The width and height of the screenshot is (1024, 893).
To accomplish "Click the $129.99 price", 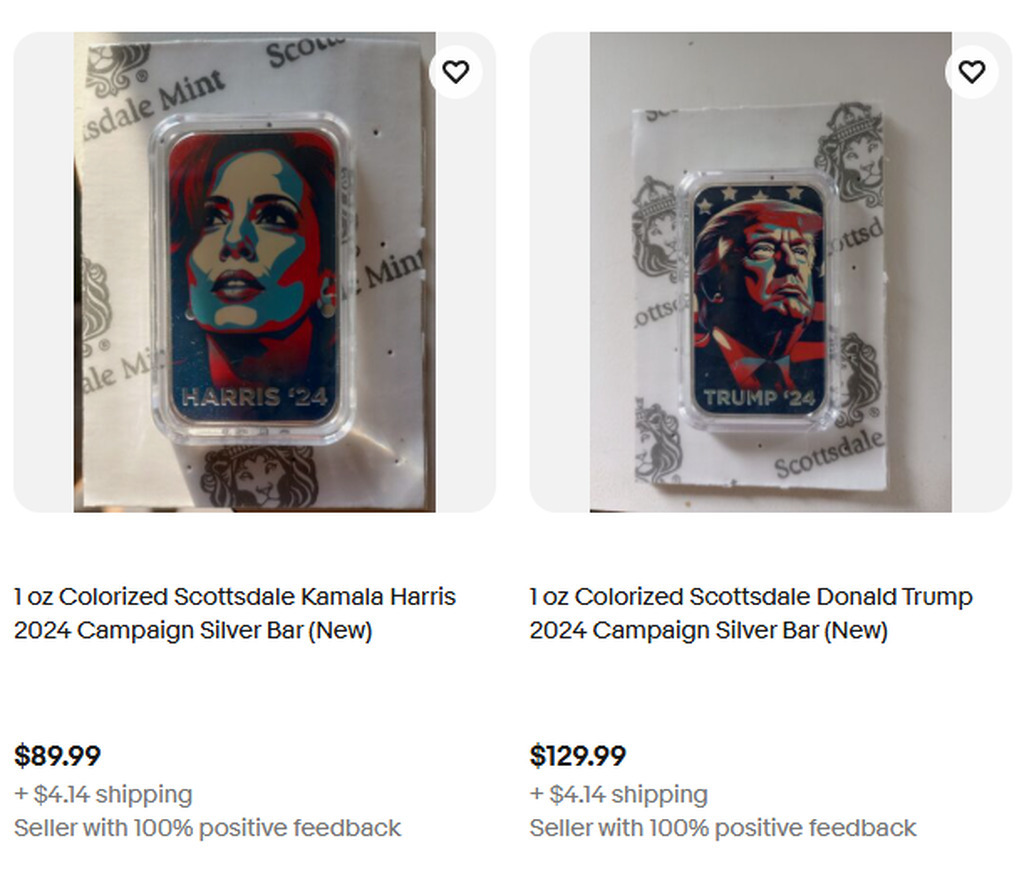I will [578, 756].
